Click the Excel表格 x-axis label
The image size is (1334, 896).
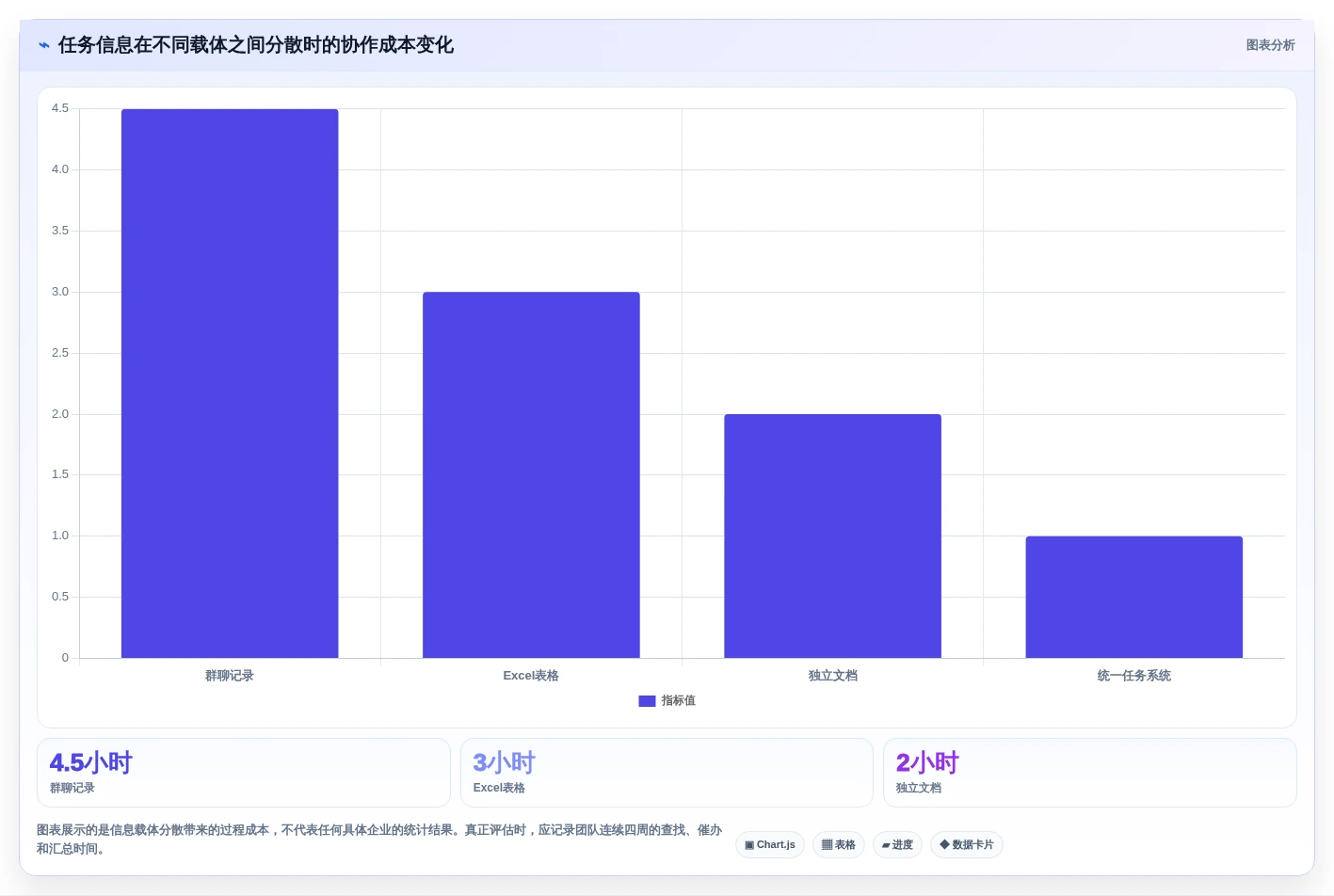tap(531, 676)
